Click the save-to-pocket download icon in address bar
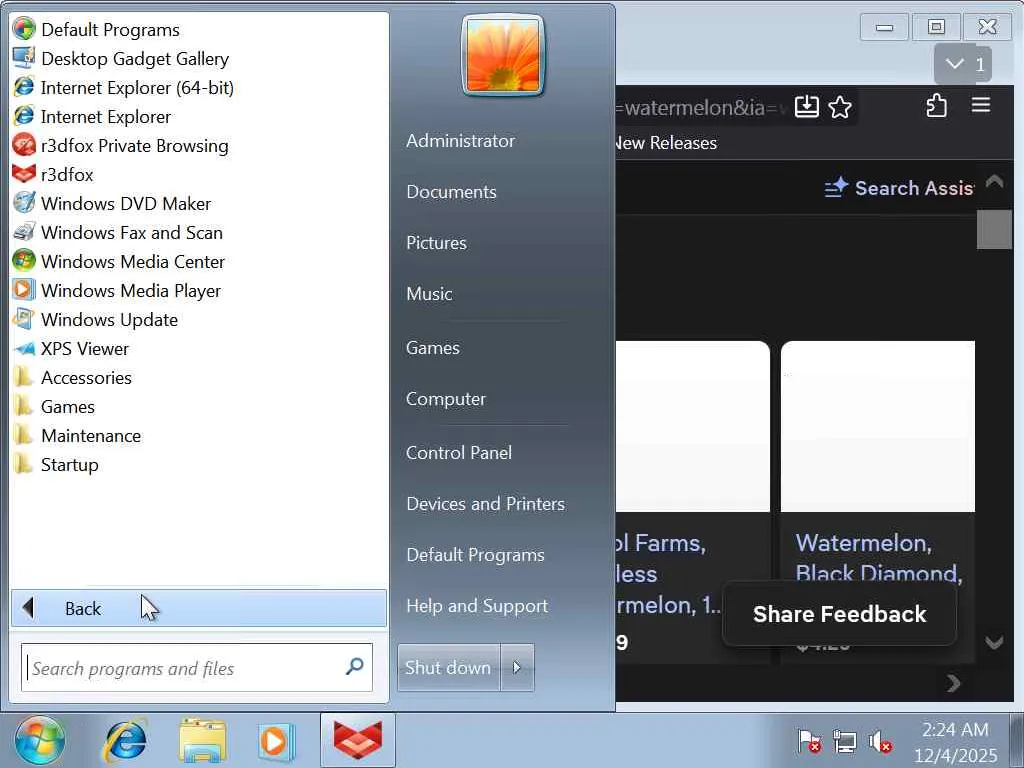 (807, 106)
